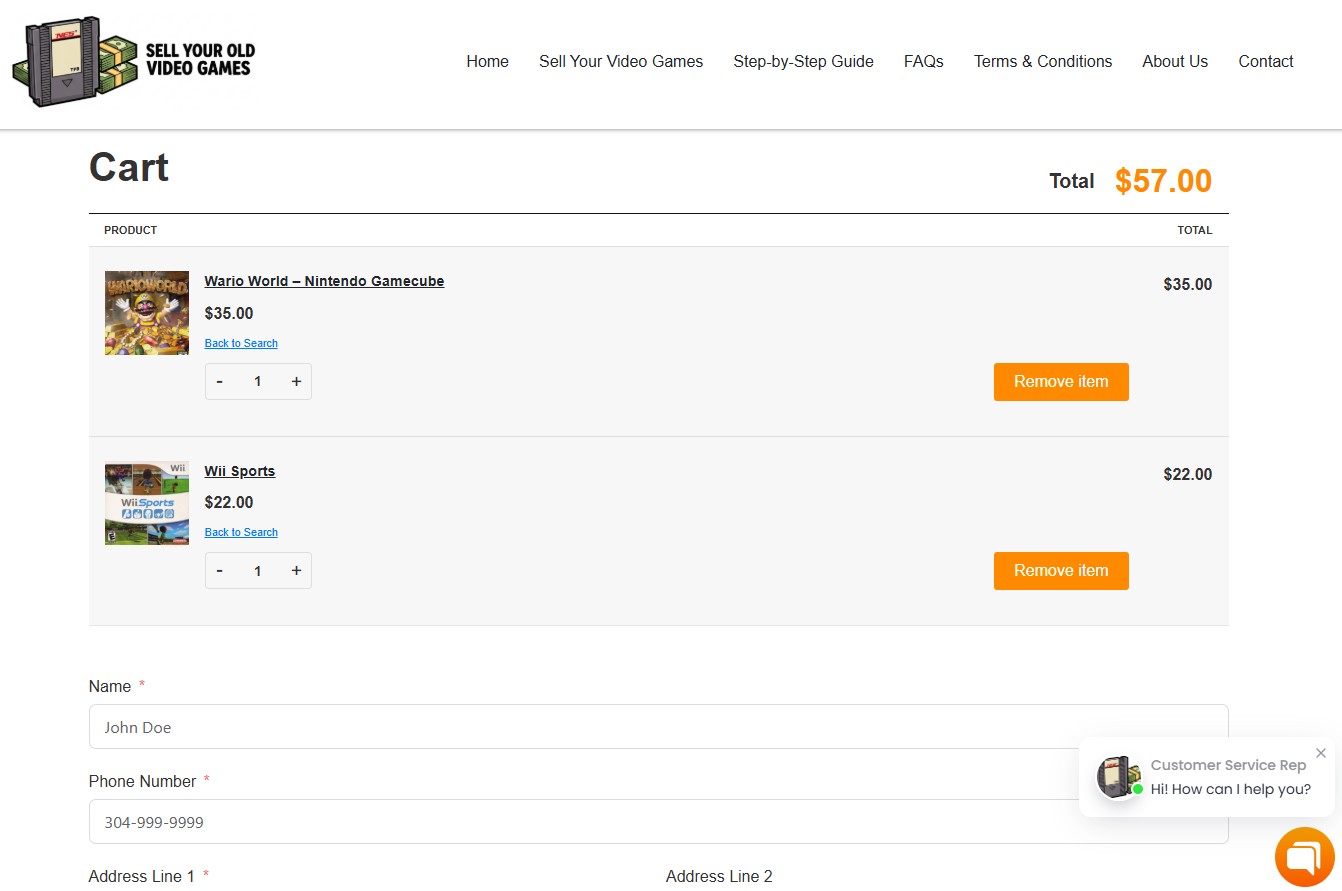Follow Back to Search link under Wario World
The image size is (1342, 891).
click(x=241, y=343)
